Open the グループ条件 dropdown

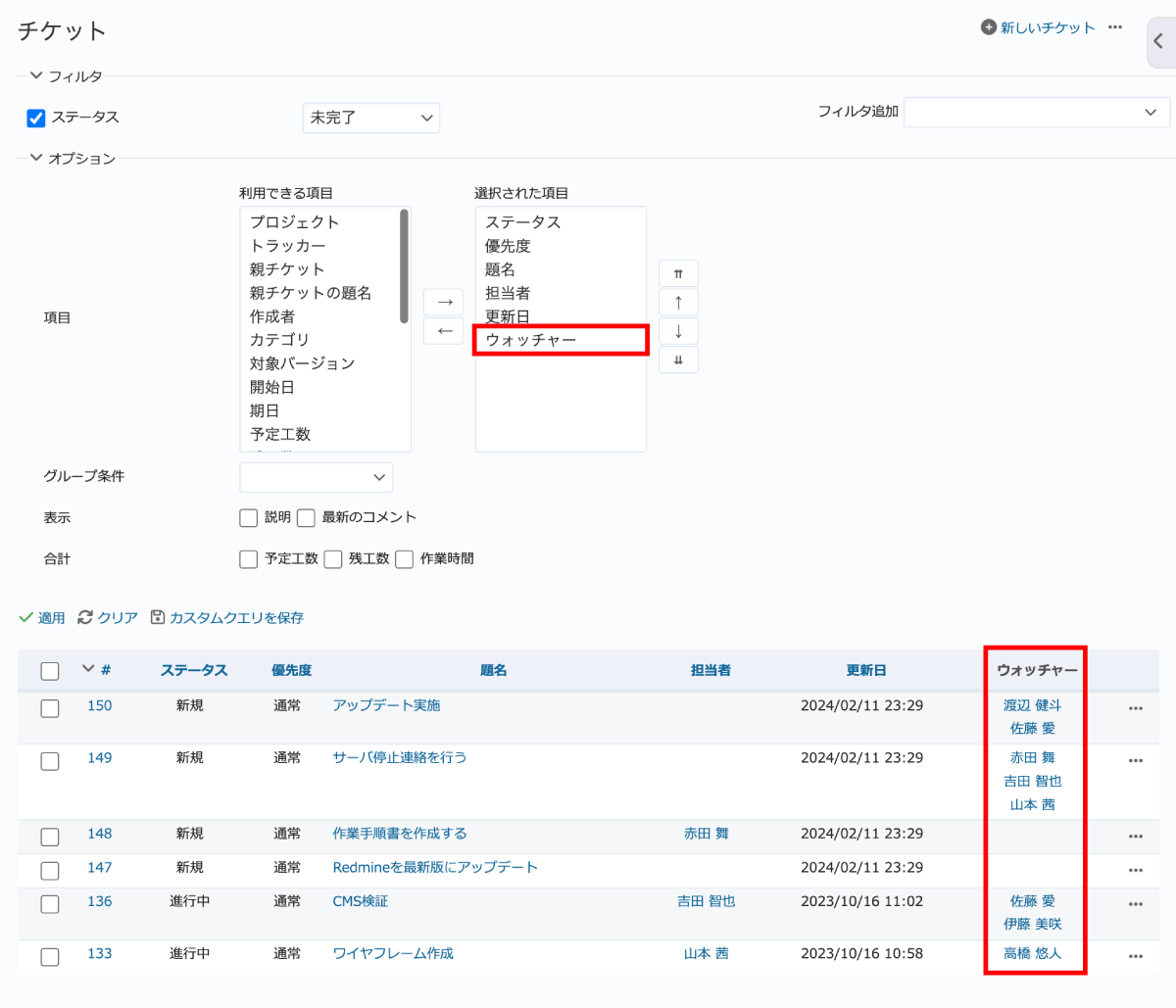coord(316,477)
